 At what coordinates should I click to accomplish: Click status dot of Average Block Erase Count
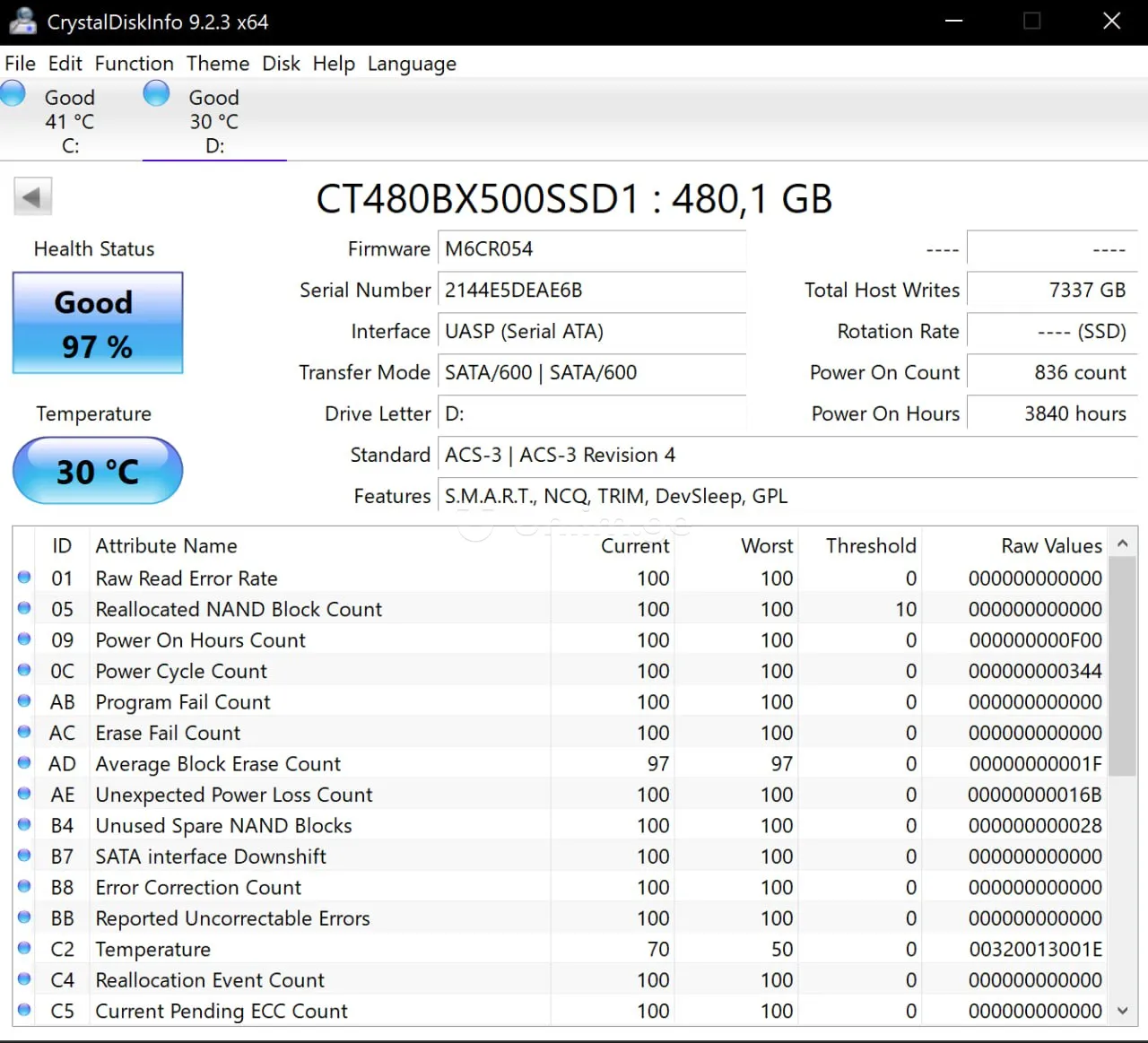pos(24,762)
